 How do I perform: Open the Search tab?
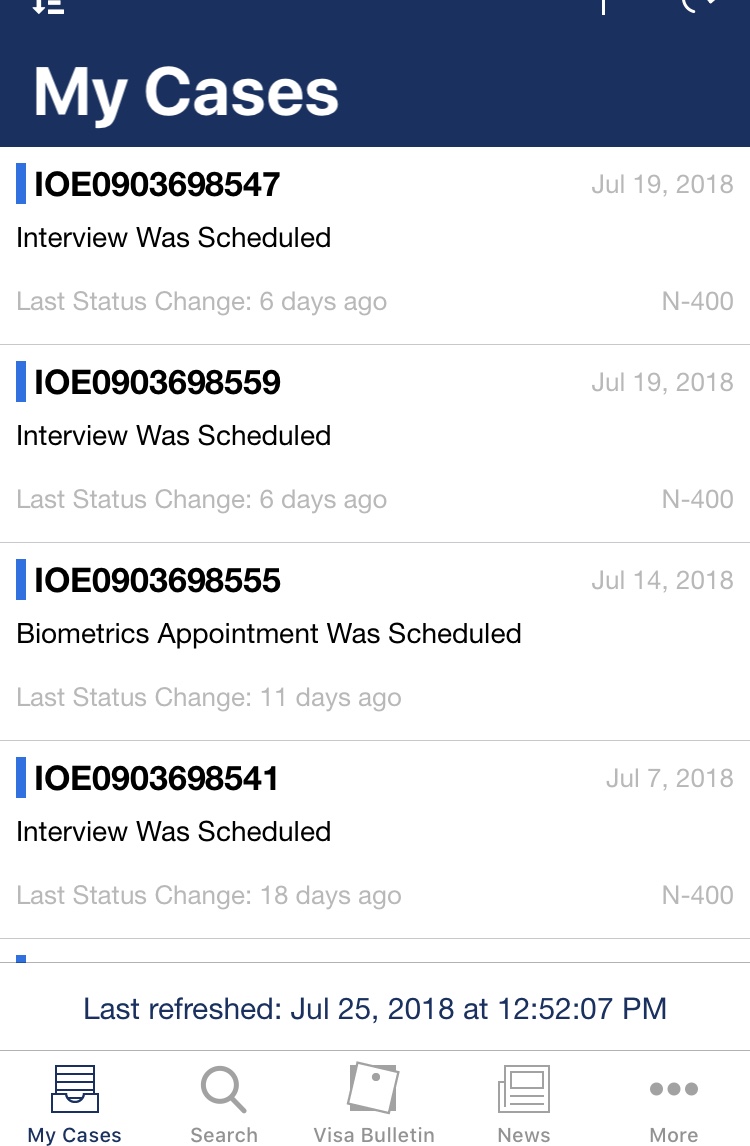(224, 1104)
